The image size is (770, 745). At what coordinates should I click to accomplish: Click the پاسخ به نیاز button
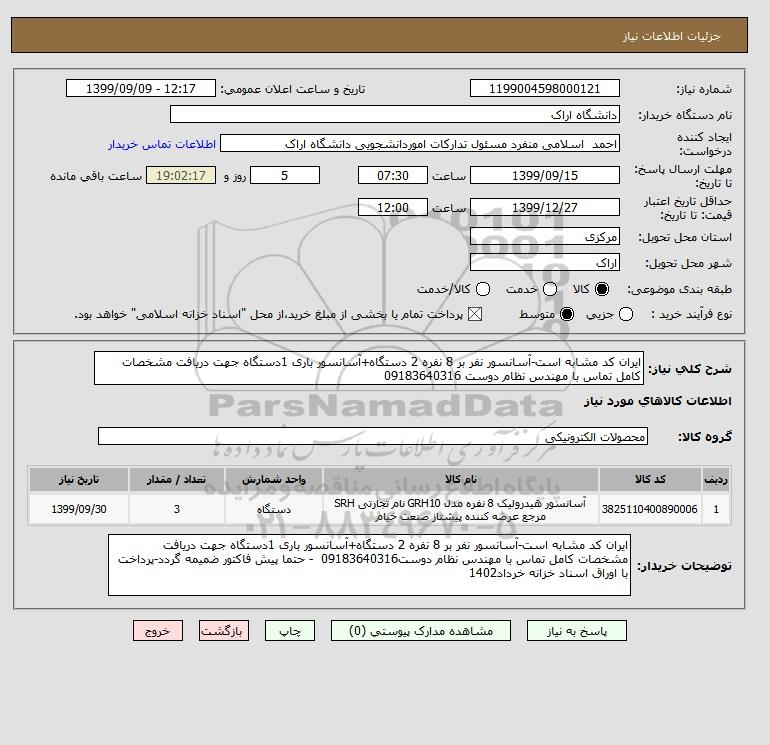point(577,631)
